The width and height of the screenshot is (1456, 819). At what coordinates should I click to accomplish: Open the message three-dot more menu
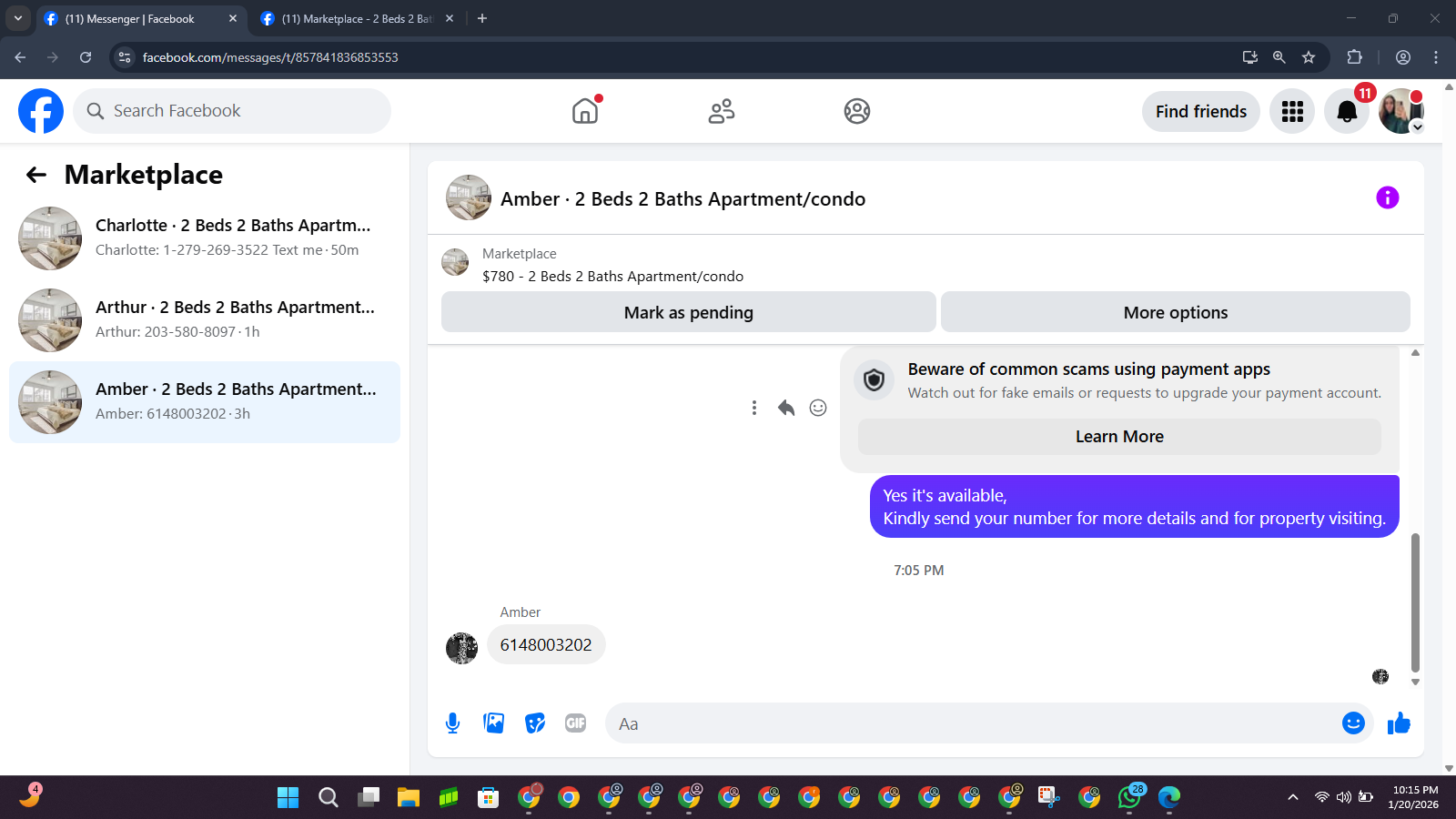click(x=754, y=408)
